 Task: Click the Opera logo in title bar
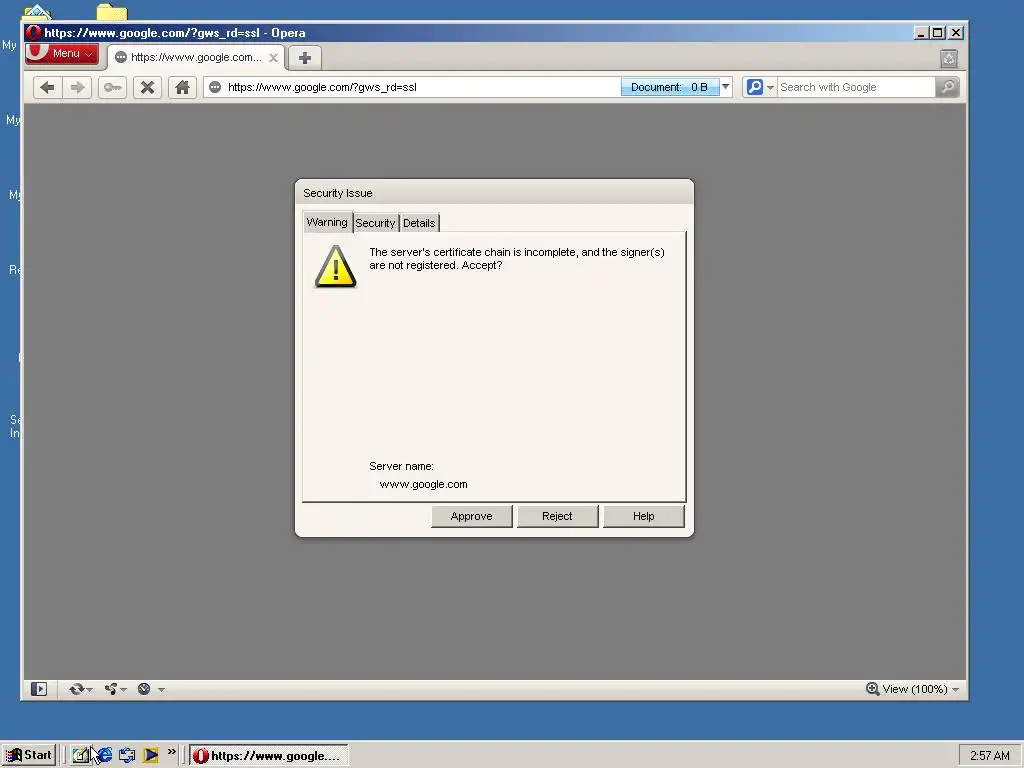34,33
